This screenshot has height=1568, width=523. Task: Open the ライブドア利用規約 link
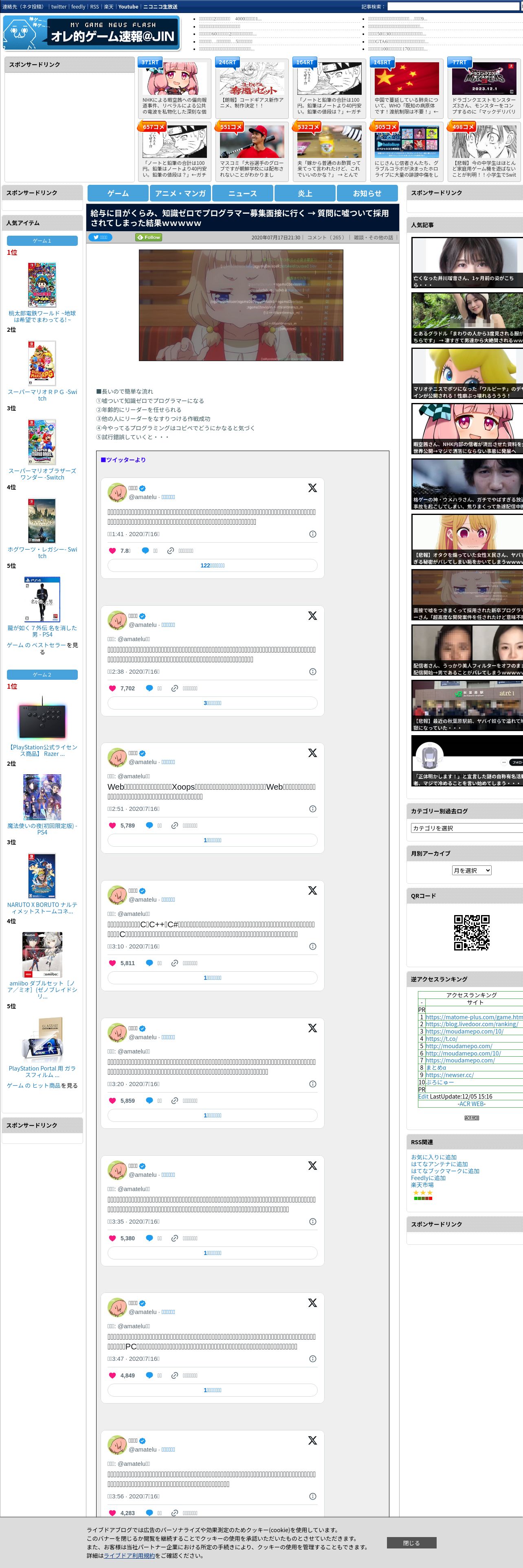click(129, 1555)
